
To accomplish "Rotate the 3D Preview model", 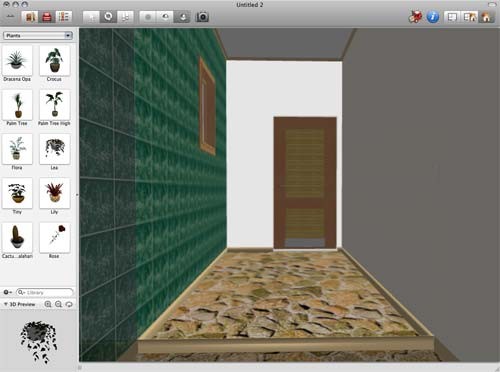I will (x=69, y=304).
